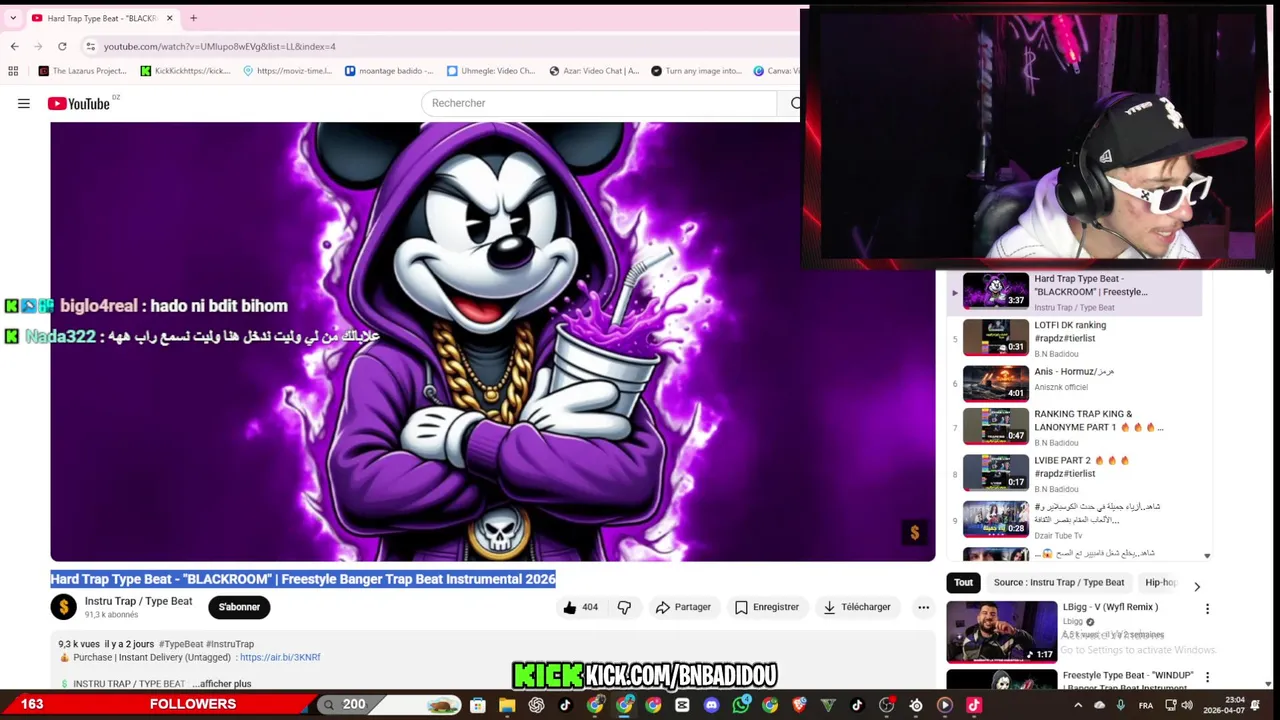Focus the Rechercher search field
The image size is (1280, 720).
pyautogui.click(x=598, y=103)
